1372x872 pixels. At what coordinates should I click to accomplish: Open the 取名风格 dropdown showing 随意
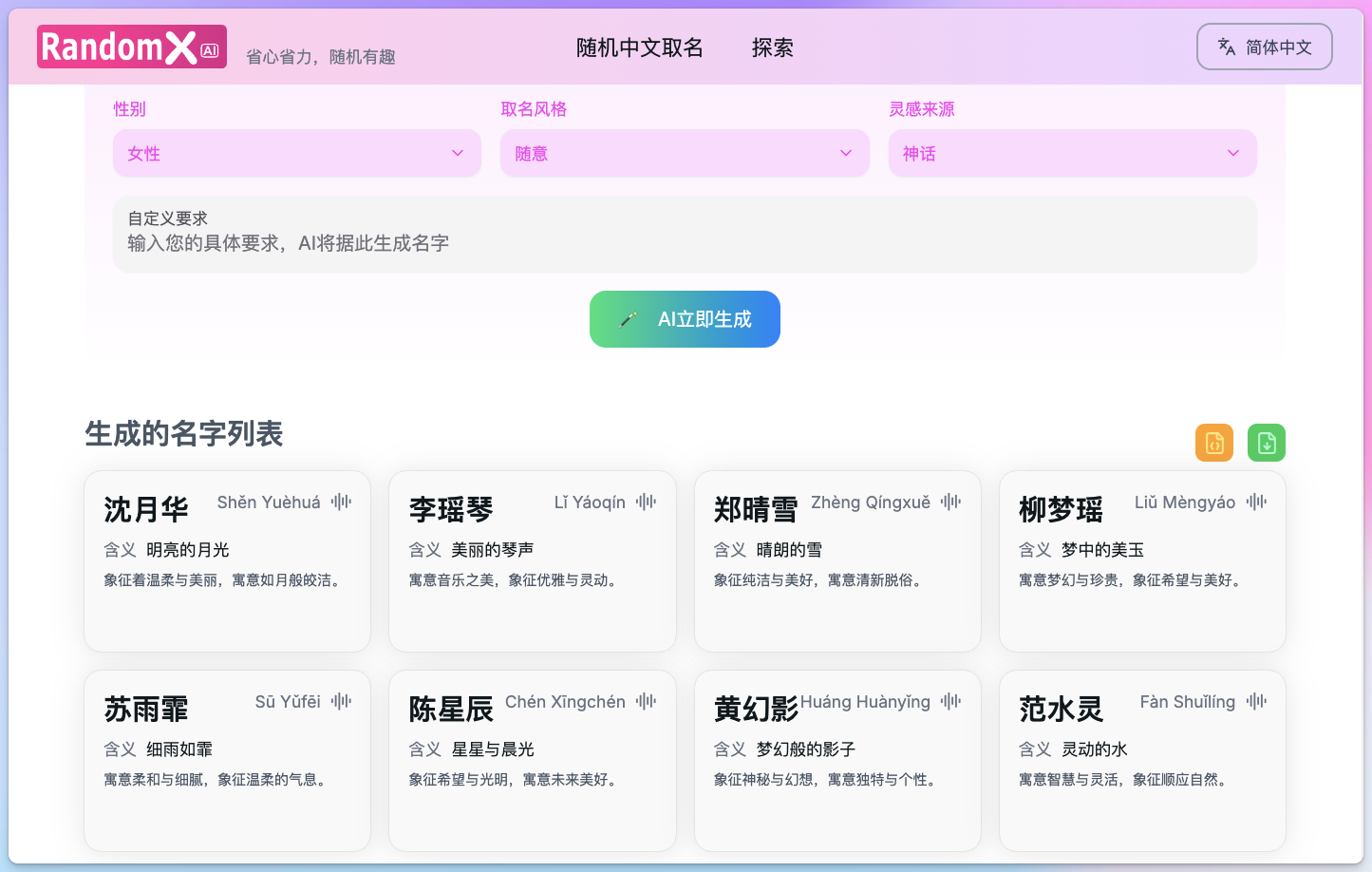pyautogui.click(x=685, y=153)
